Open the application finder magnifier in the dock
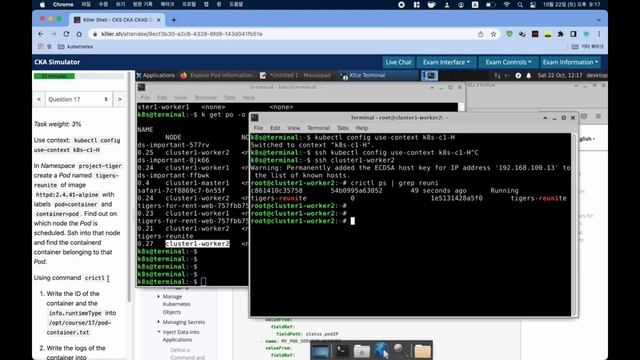 tap(401, 351)
